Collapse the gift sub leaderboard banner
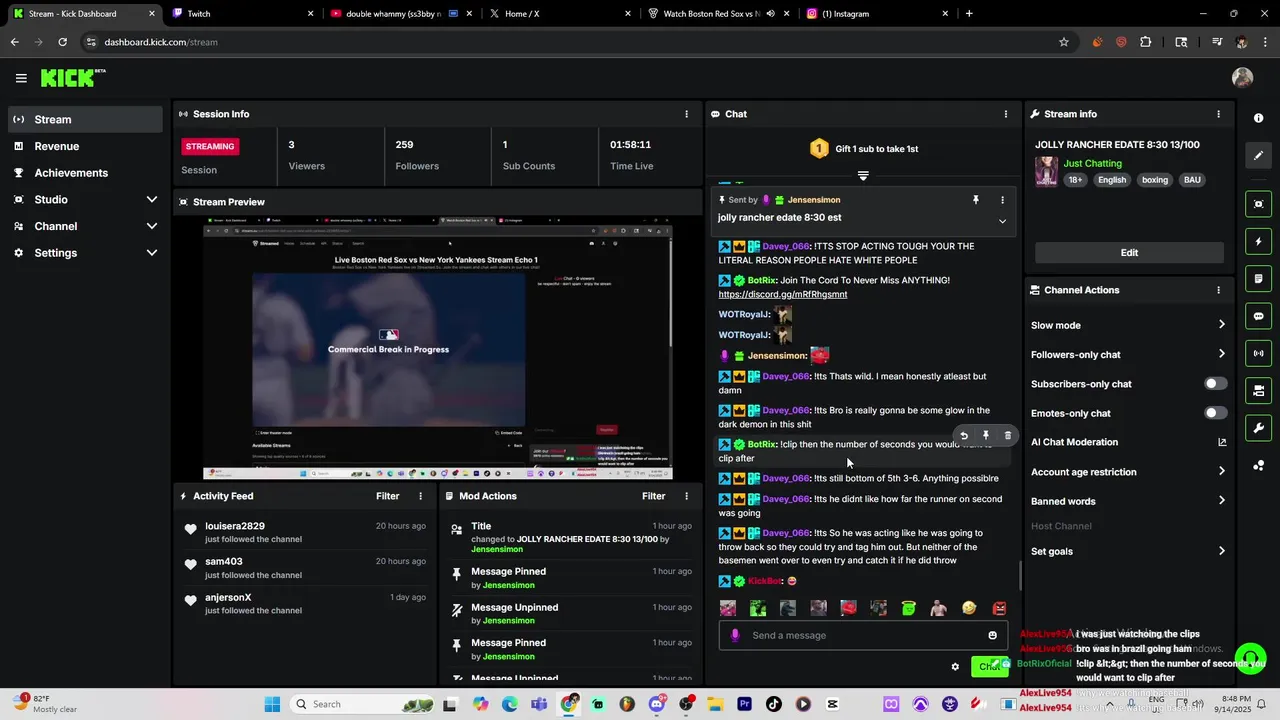The image size is (1280, 720). tap(863, 175)
